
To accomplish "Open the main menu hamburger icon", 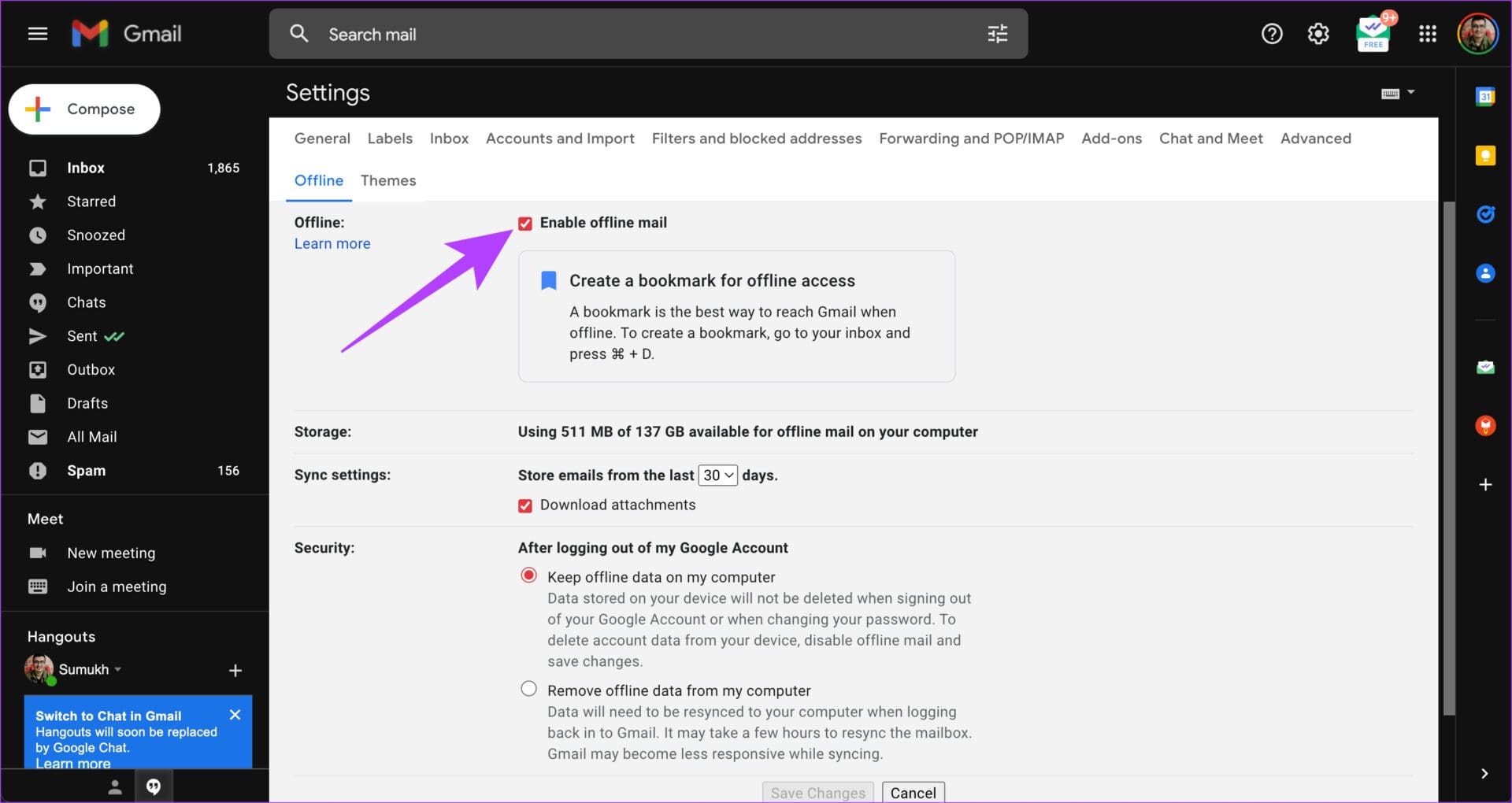I will 38,34.
